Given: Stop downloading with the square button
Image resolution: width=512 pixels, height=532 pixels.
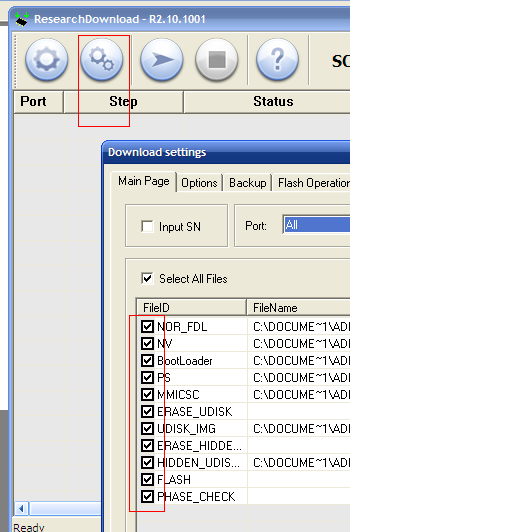Looking at the screenshot, I should click(217, 60).
